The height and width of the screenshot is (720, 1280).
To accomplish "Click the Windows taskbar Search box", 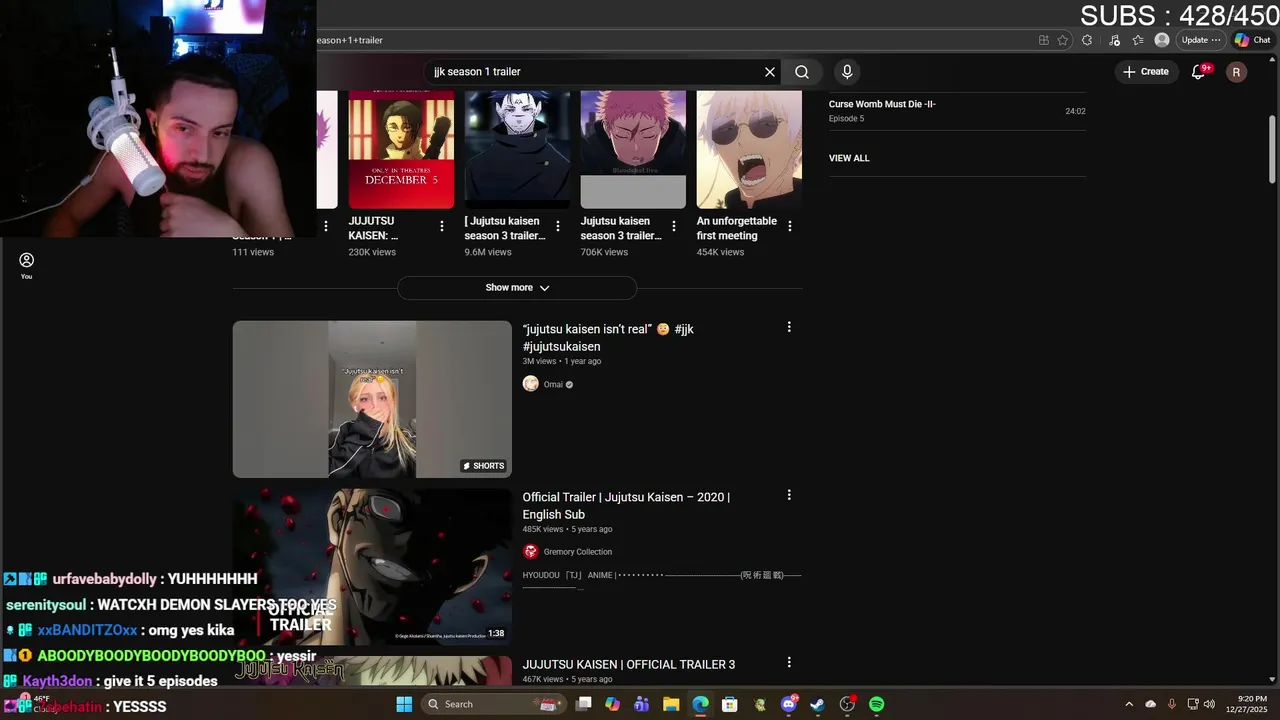I will (x=492, y=704).
